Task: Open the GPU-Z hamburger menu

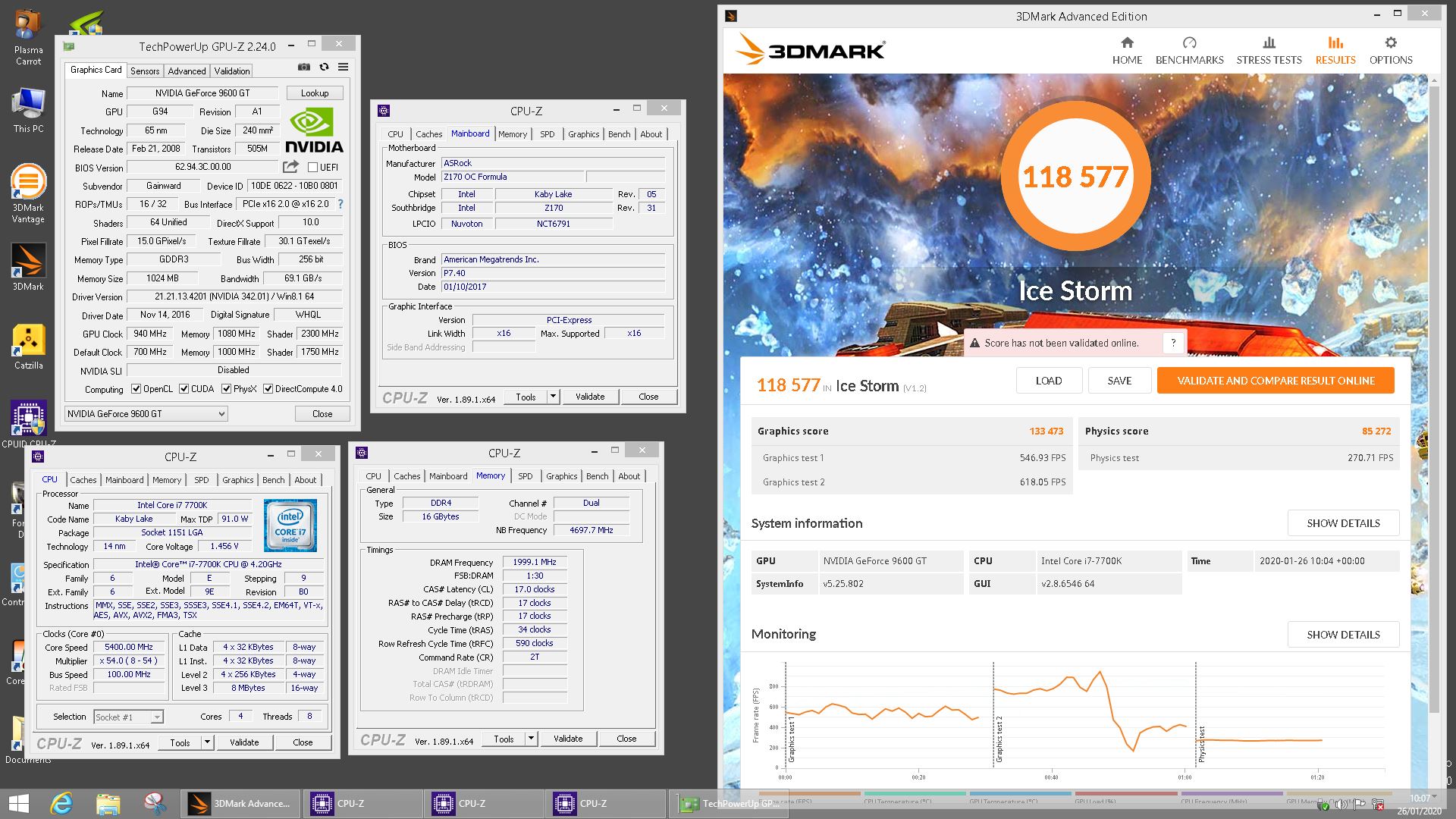Action: [343, 67]
